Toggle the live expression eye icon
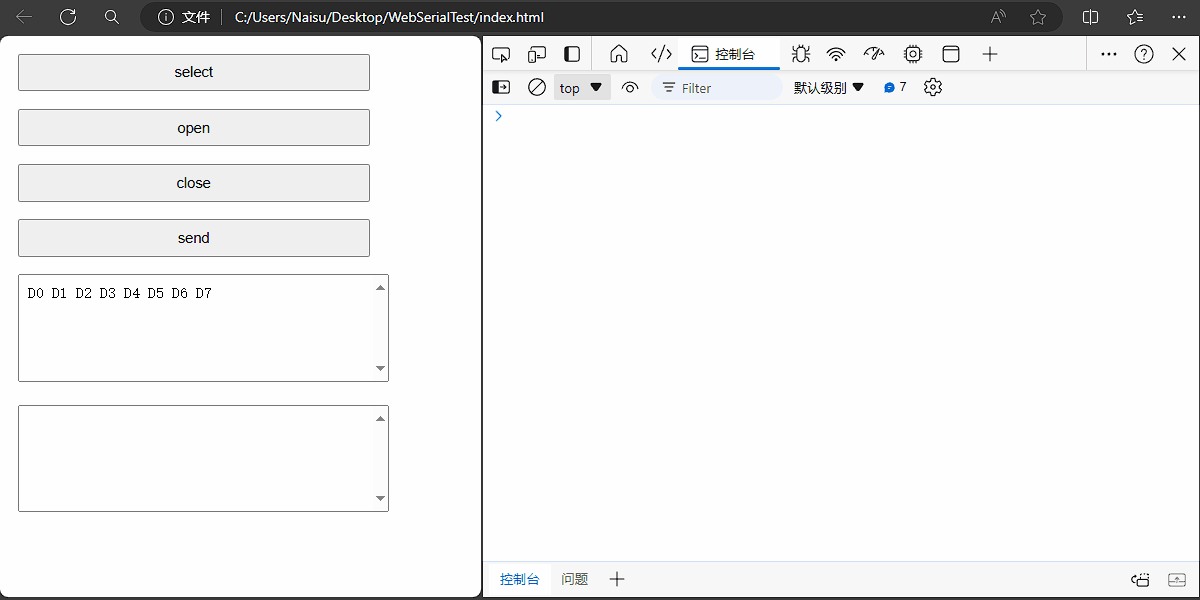This screenshot has height=600, width=1200. [x=630, y=87]
